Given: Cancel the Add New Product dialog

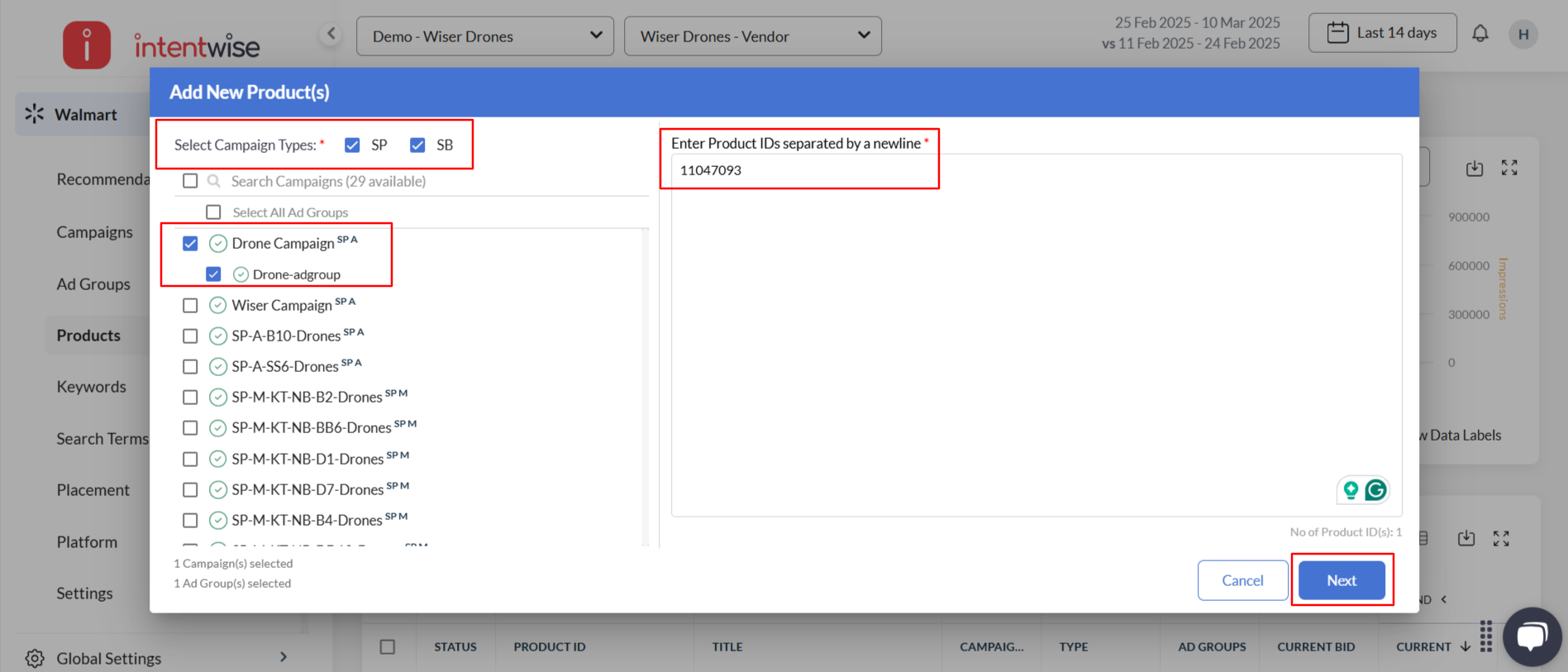Looking at the screenshot, I should [1242, 580].
